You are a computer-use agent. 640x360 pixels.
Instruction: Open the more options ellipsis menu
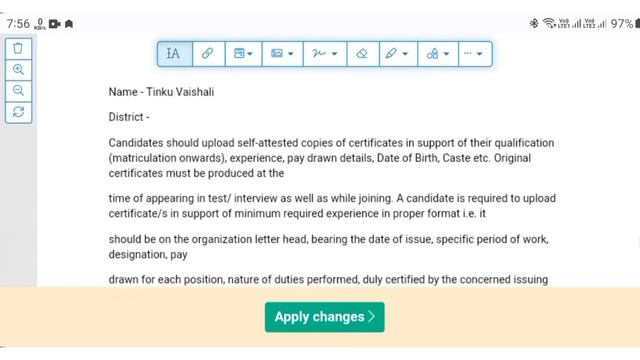tap(473, 53)
